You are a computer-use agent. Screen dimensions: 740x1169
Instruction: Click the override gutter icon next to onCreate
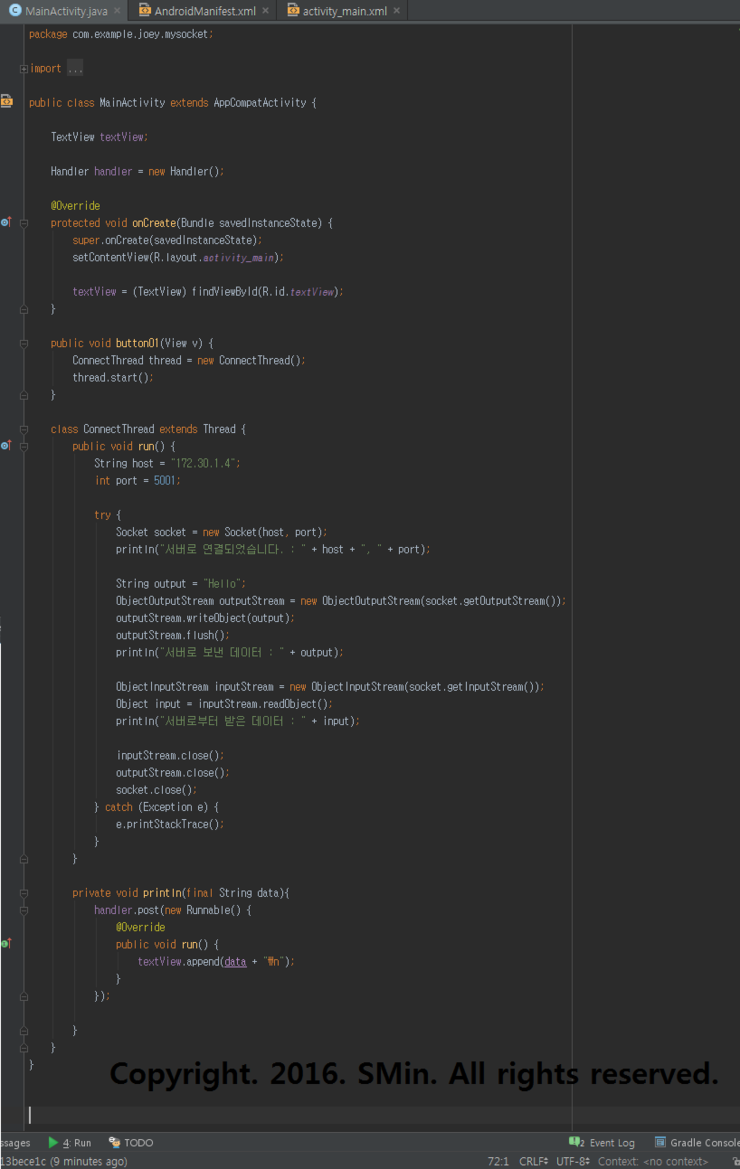(6, 222)
